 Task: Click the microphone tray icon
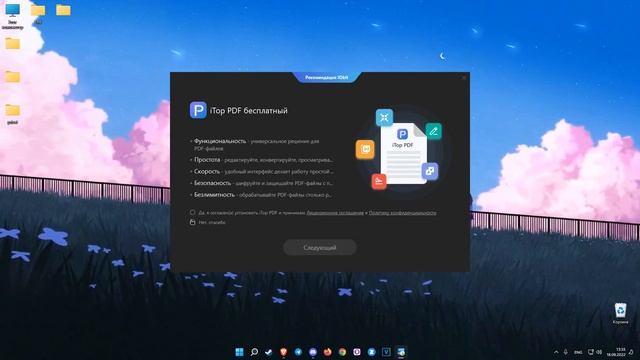point(566,352)
